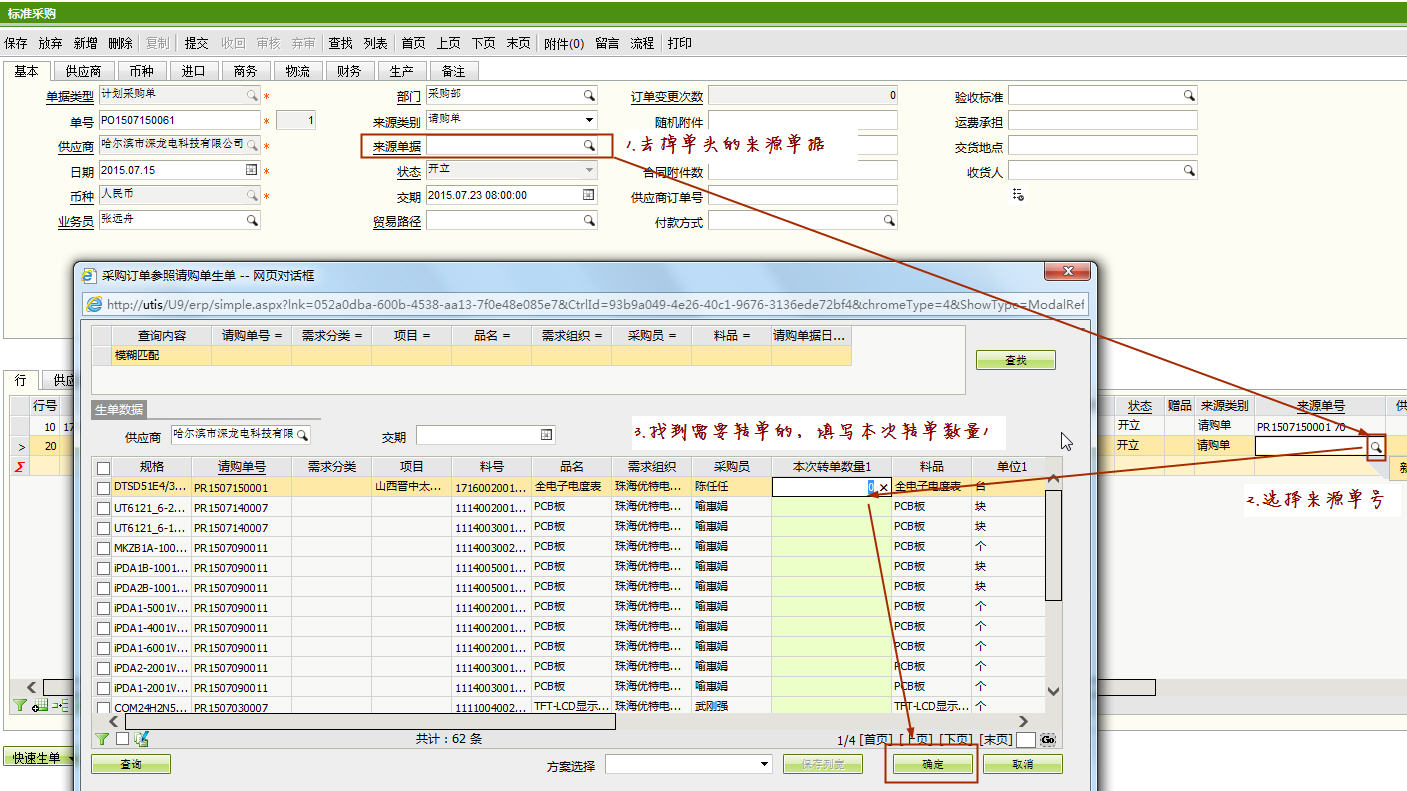Image resolution: width=1407 pixels, height=791 pixels.
Task: Click the lookup icon in the 付款方式 field
Action: (x=888, y=221)
